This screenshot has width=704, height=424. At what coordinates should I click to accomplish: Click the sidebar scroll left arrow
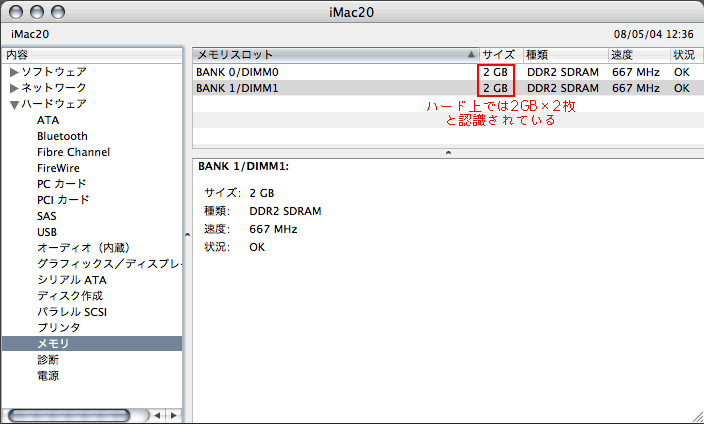[x=157, y=415]
